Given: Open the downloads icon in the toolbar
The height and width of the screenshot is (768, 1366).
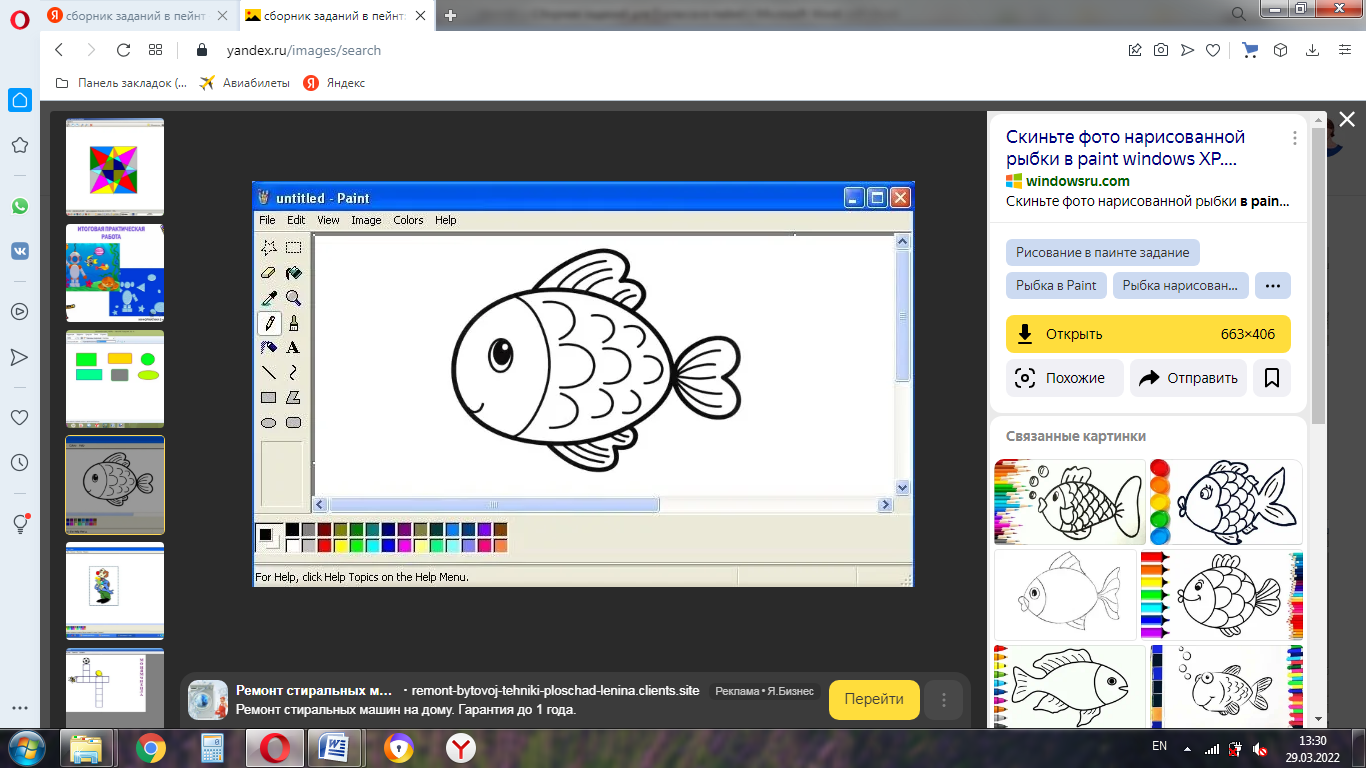Looking at the screenshot, I should click(1312, 50).
